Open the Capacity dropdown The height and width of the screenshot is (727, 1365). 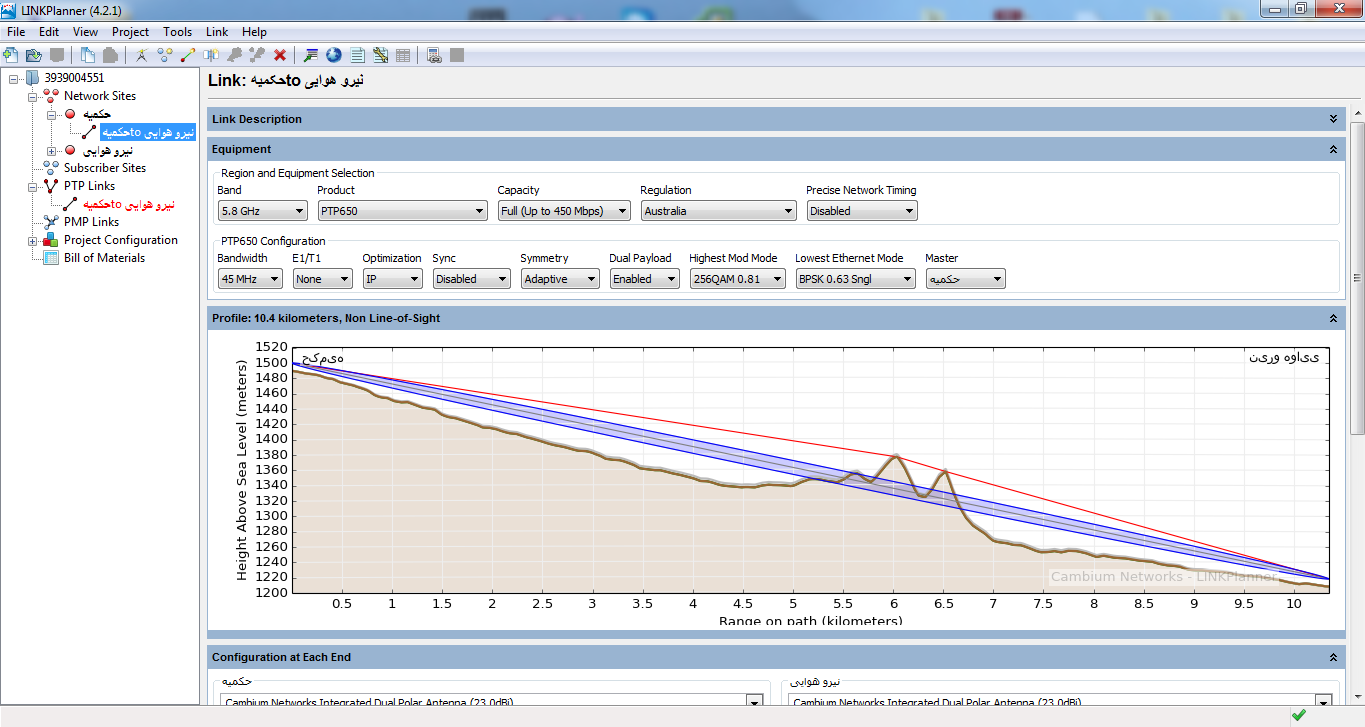tap(565, 211)
